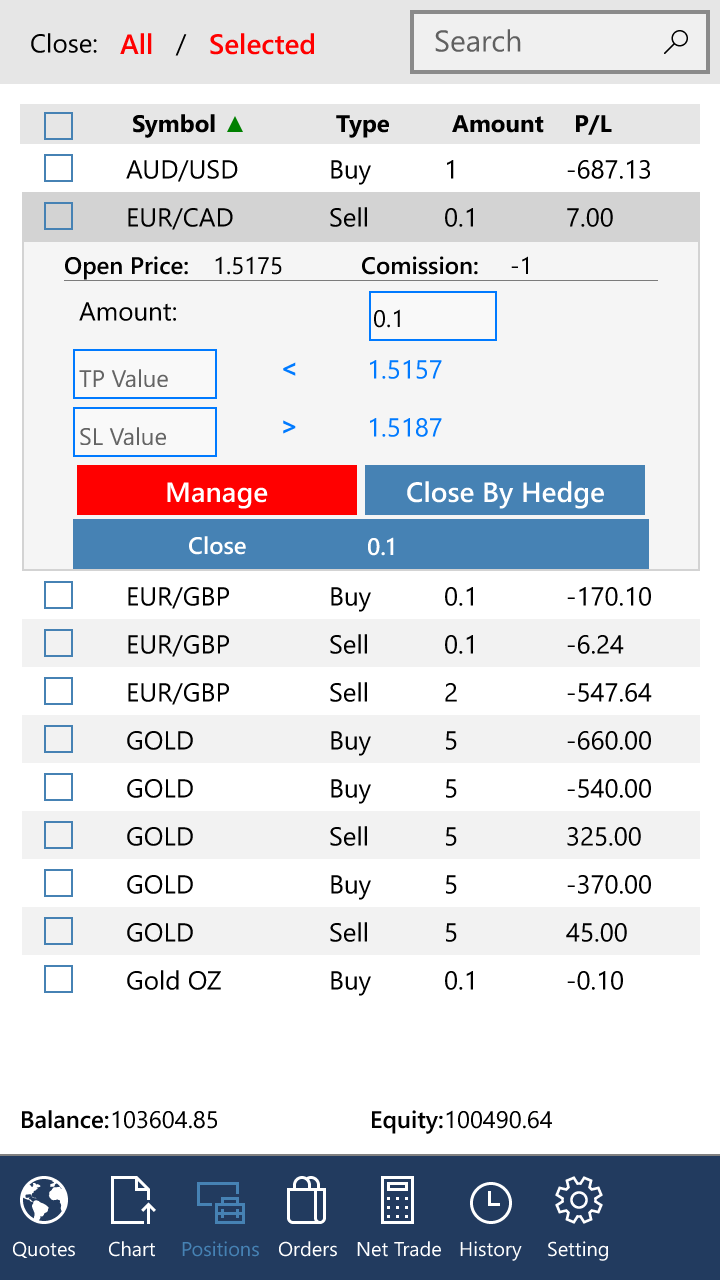
Task: Toggle the select-all checkbox in header
Action: [59, 126]
